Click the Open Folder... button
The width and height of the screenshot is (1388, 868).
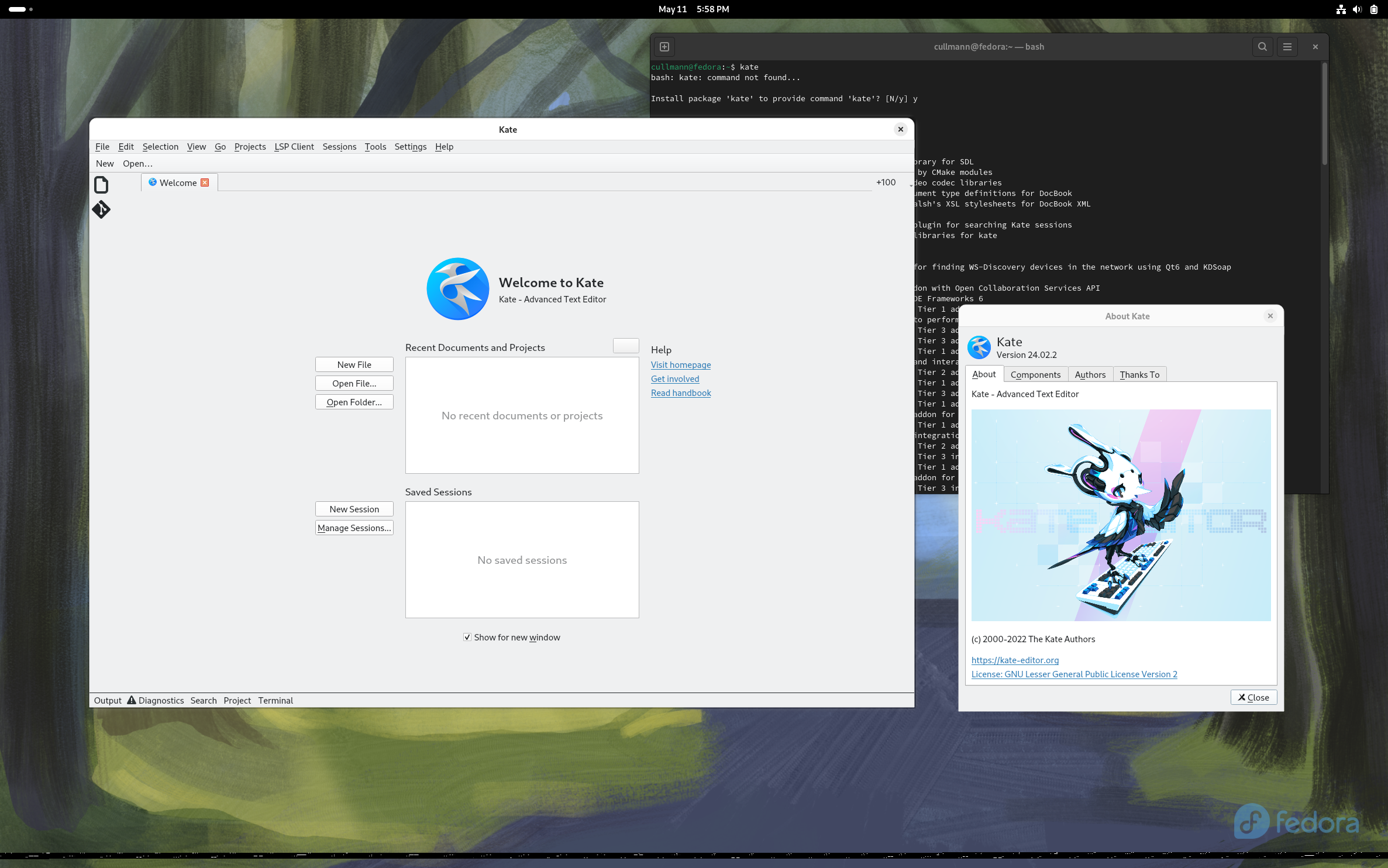tap(354, 402)
